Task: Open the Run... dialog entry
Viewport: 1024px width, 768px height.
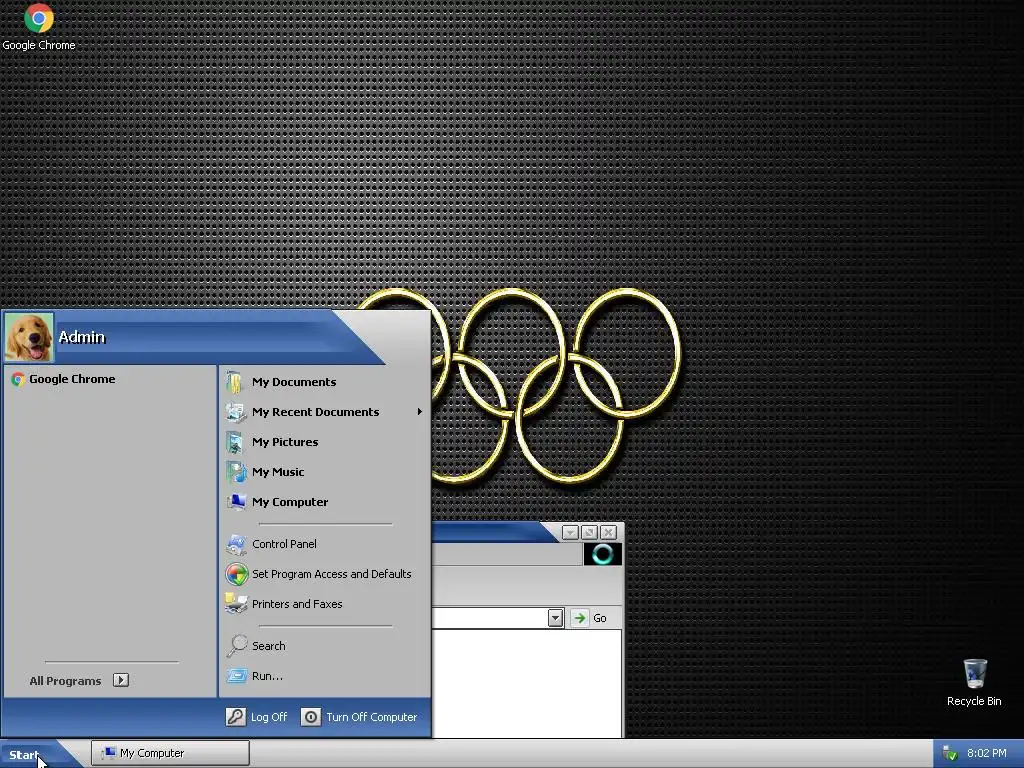Action: coord(325,676)
